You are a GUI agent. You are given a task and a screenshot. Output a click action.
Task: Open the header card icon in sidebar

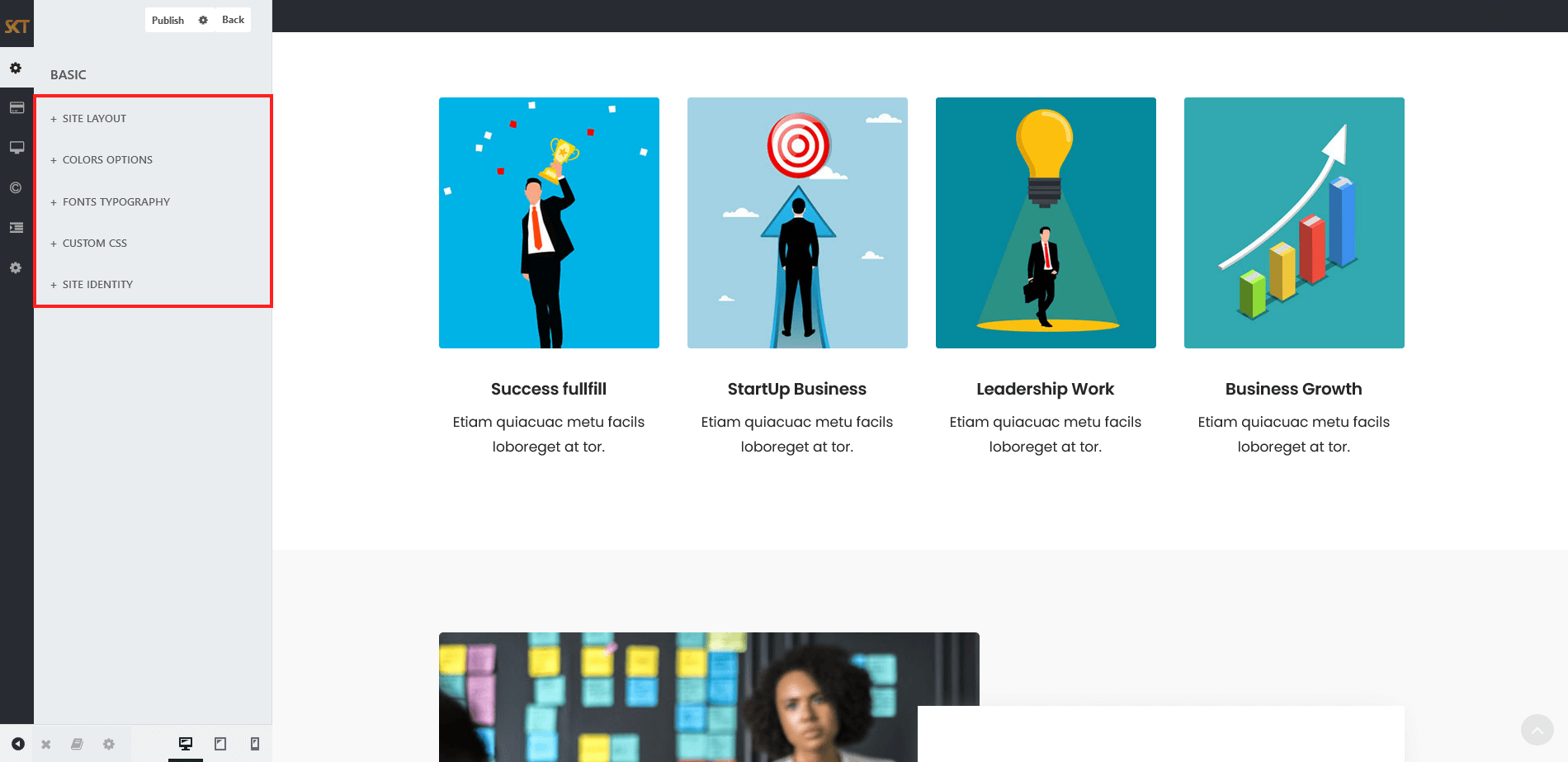17,107
